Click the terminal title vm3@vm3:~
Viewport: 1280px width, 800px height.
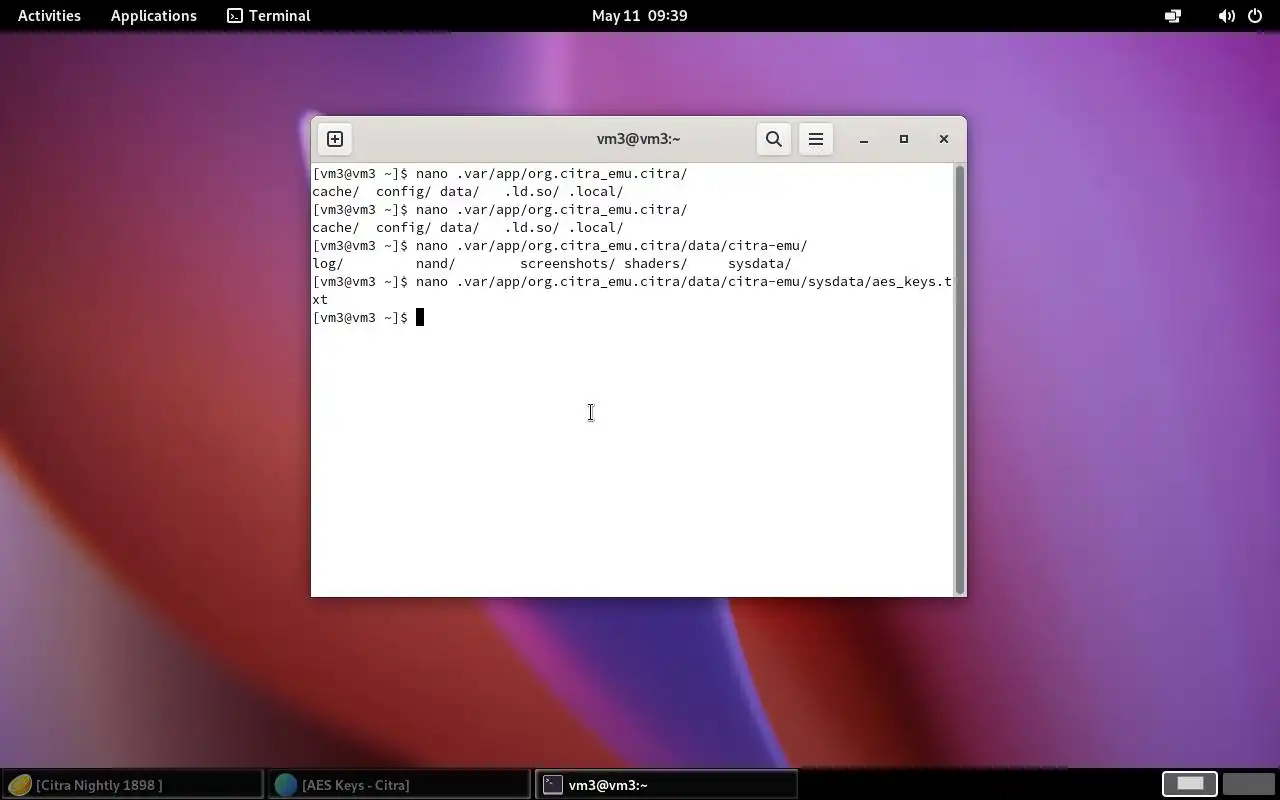(x=638, y=139)
